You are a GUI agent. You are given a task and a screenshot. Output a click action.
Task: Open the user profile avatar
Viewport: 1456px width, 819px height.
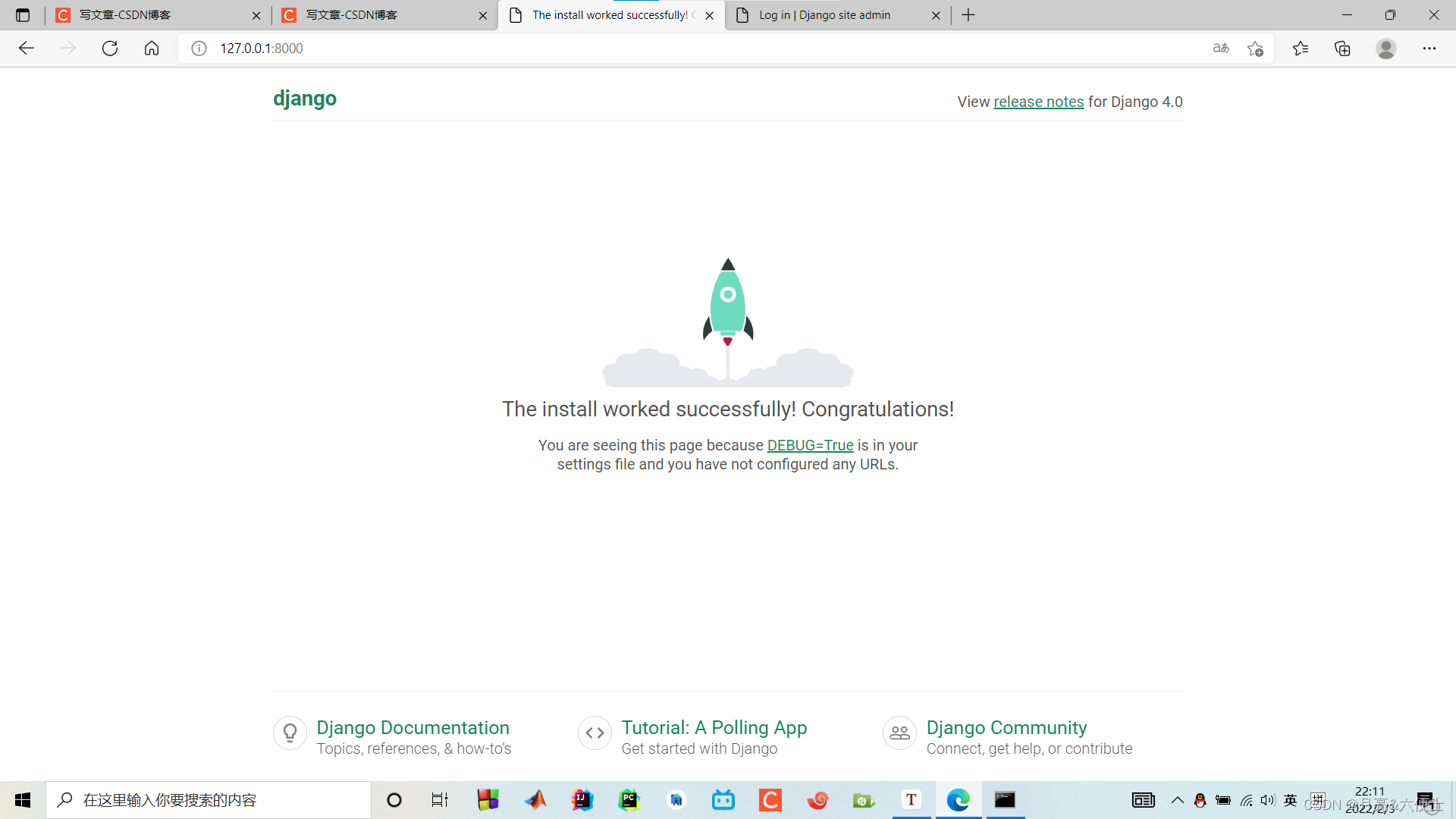[1386, 49]
